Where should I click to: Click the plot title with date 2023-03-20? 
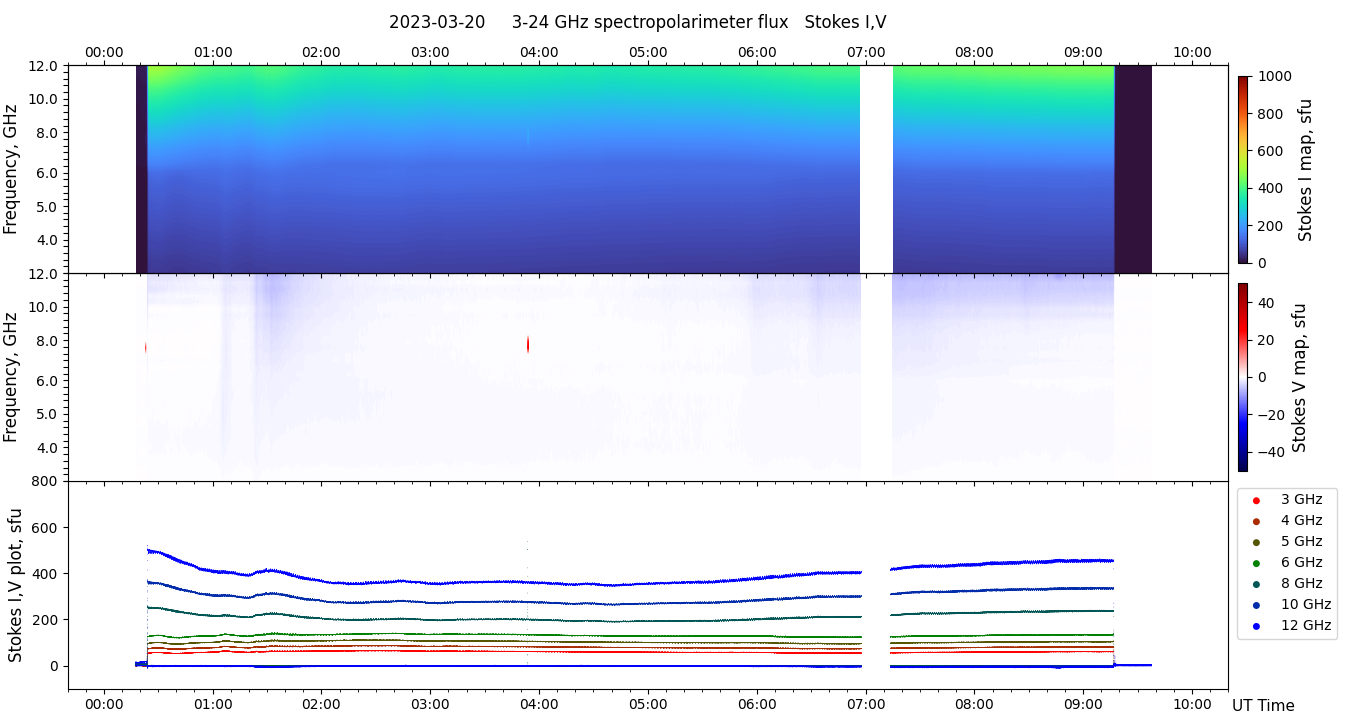[637, 22]
